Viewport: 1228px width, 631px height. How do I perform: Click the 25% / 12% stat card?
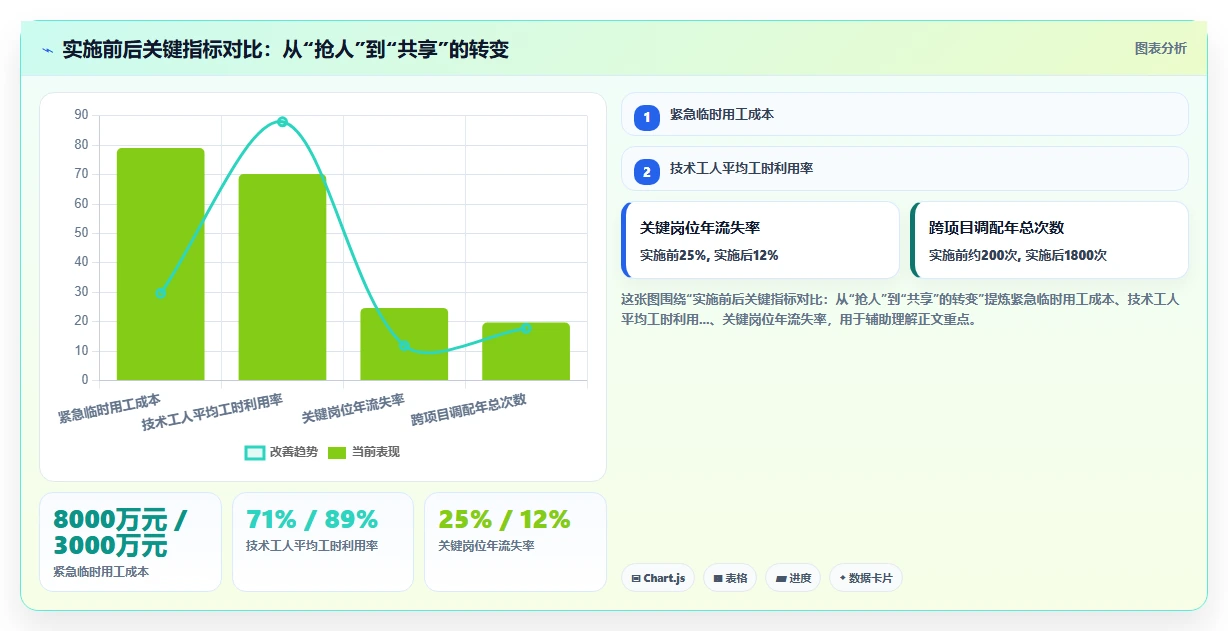coord(515,542)
